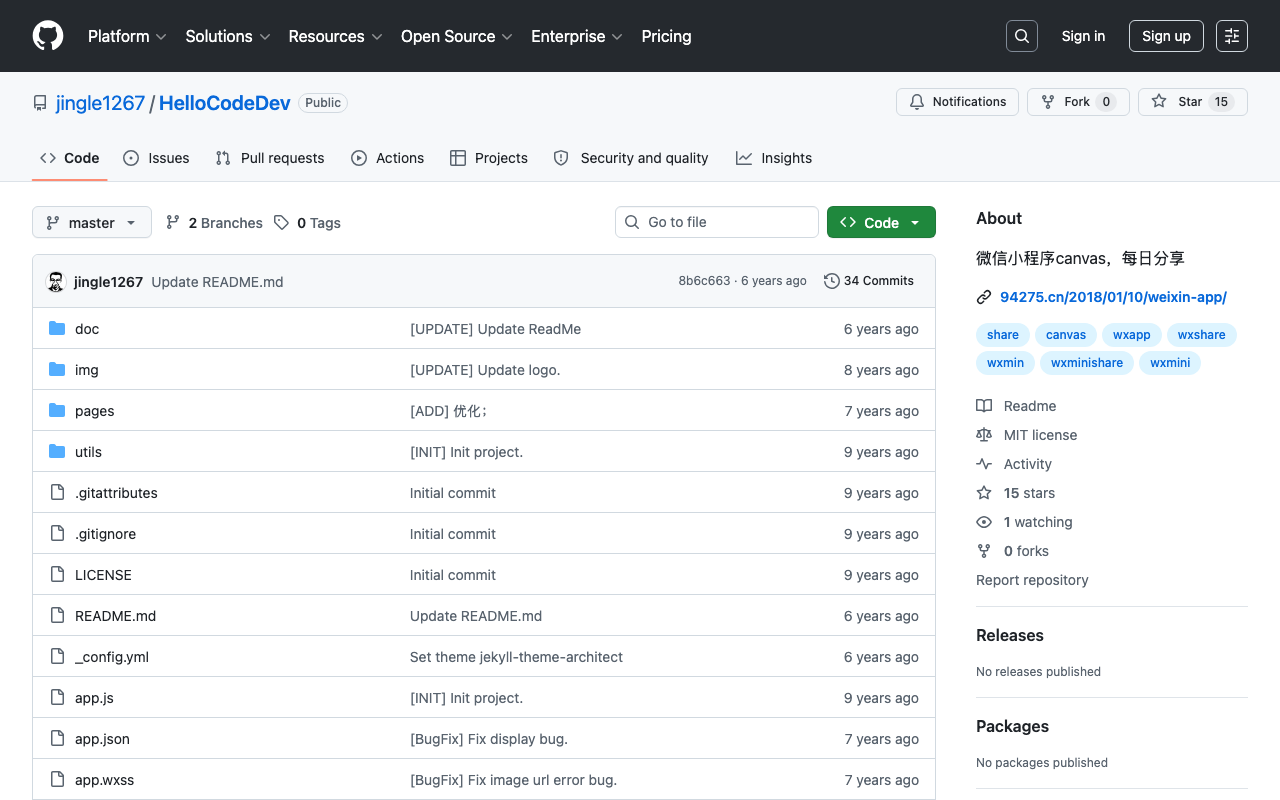Open the 94275.cn weixin-app link
Image resolution: width=1280 pixels, height=800 pixels.
(1113, 297)
